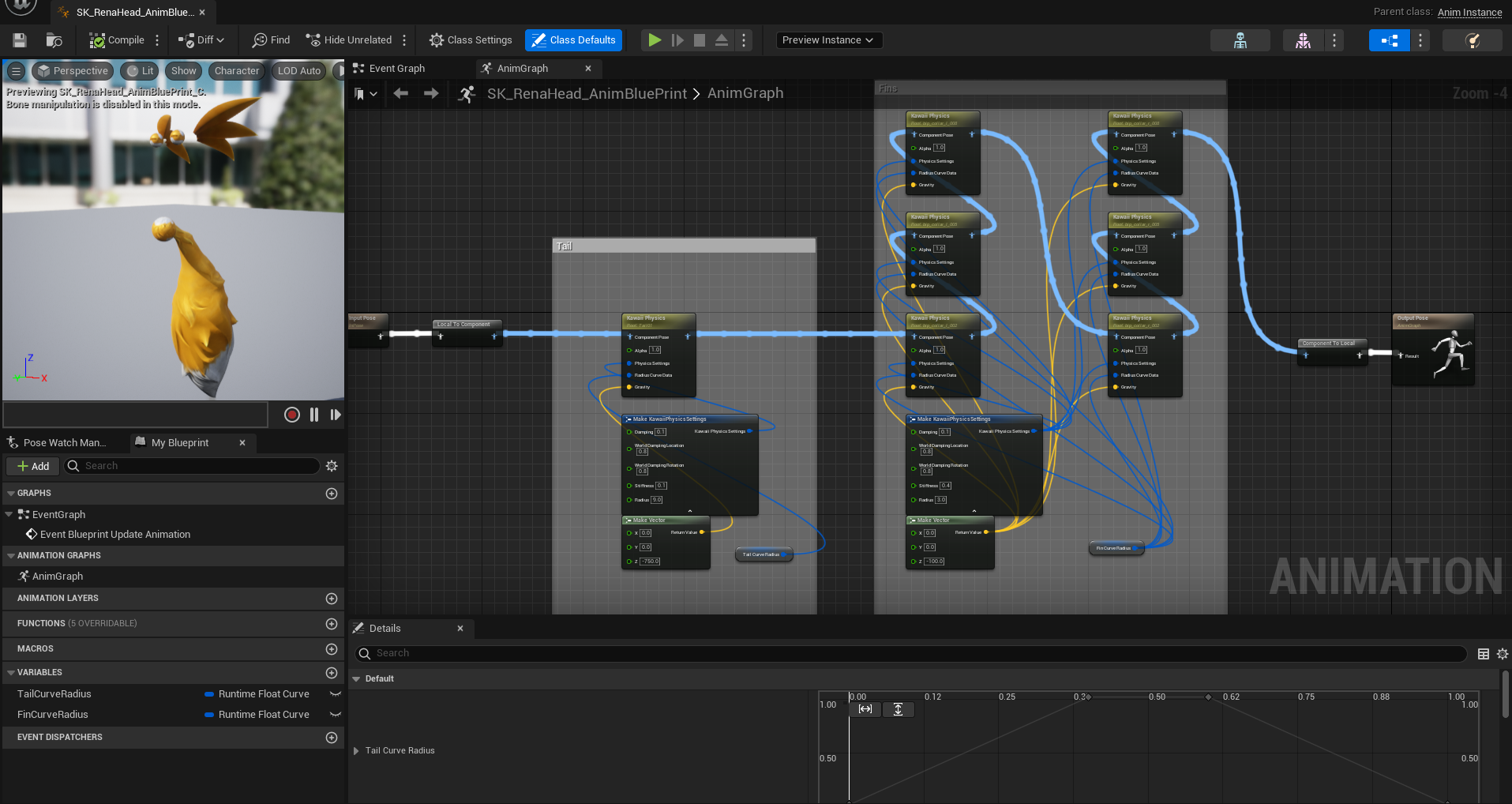
Task: Open Class Defaults
Action: tap(573, 40)
